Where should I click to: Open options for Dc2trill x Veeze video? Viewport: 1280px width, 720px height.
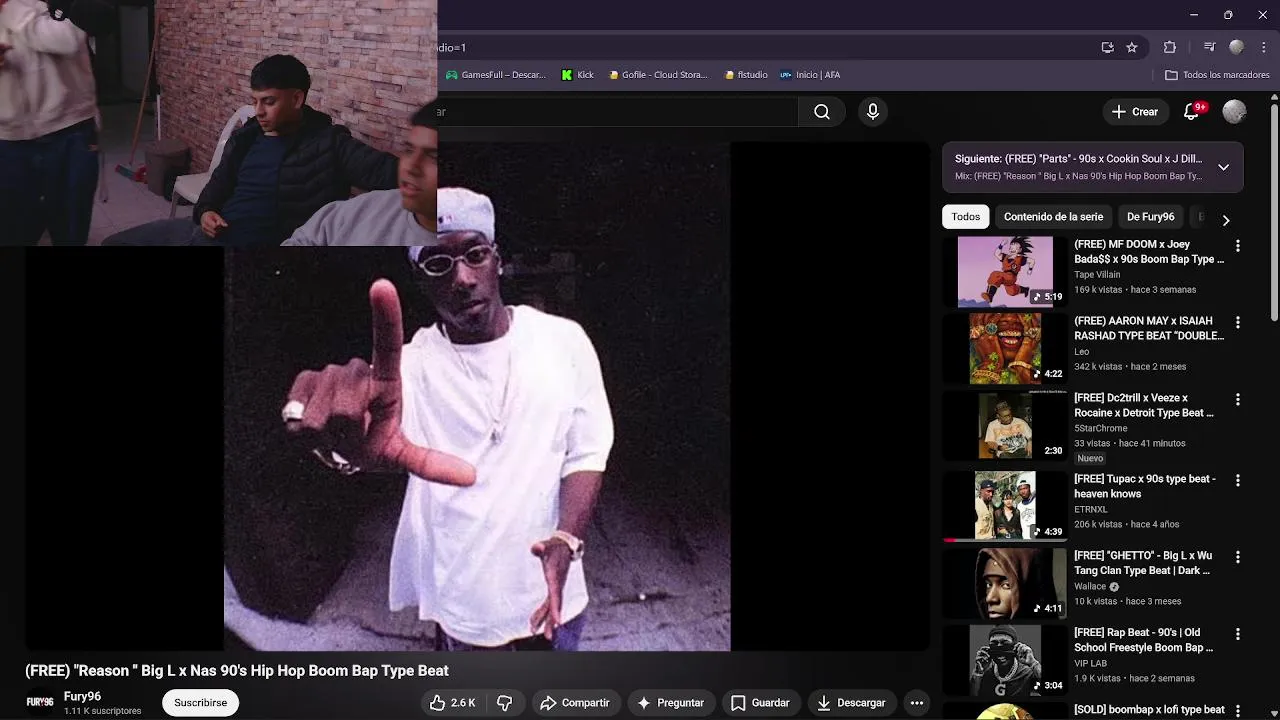pyautogui.click(x=1238, y=400)
